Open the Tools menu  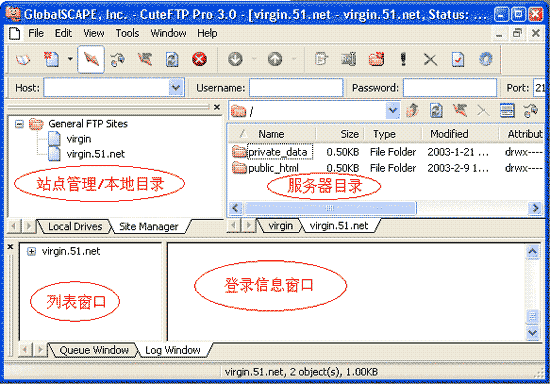click(x=127, y=33)
